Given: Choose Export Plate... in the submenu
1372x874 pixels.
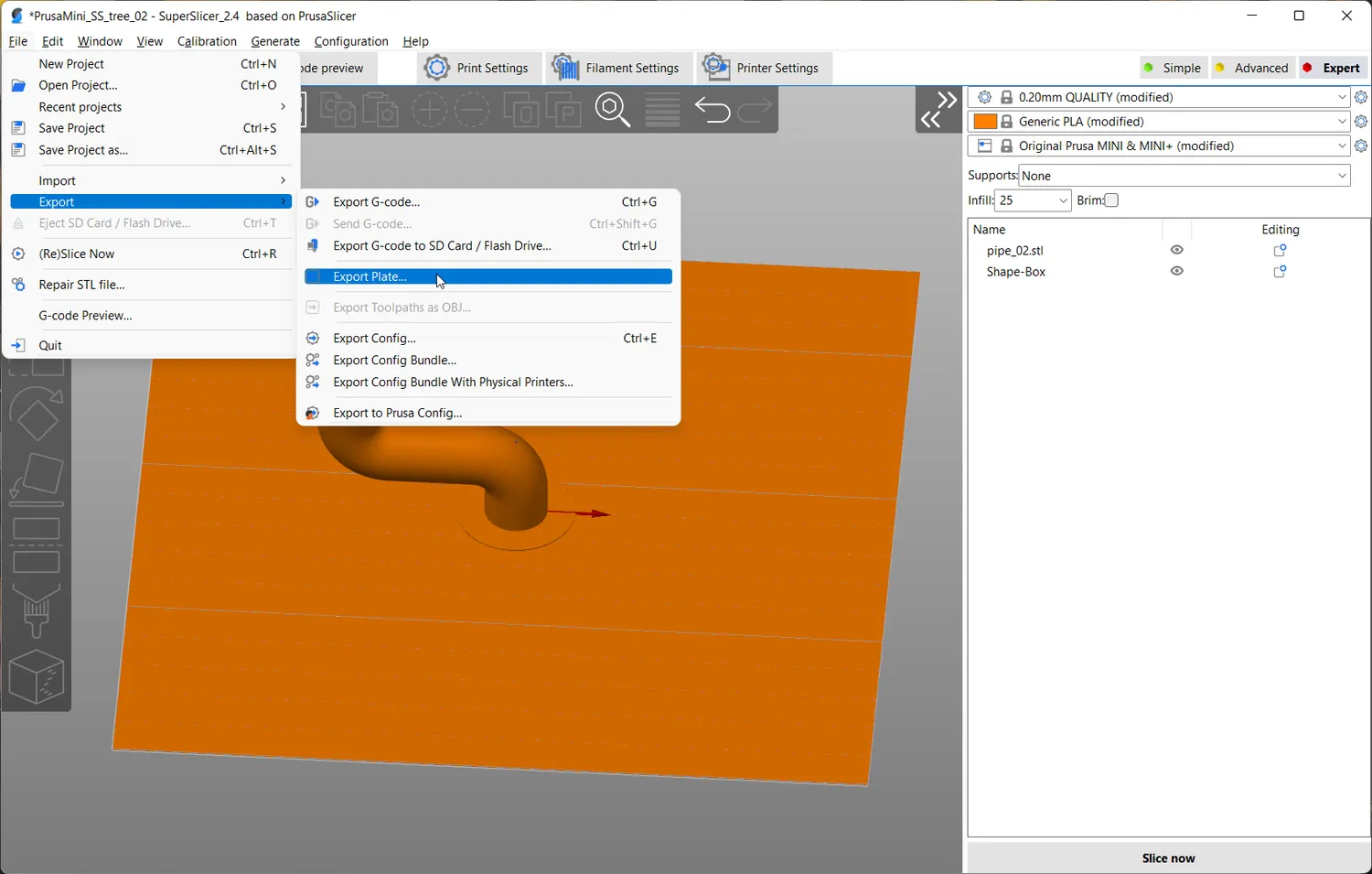Looking at the screenshot, I should [x=488, y=276].
